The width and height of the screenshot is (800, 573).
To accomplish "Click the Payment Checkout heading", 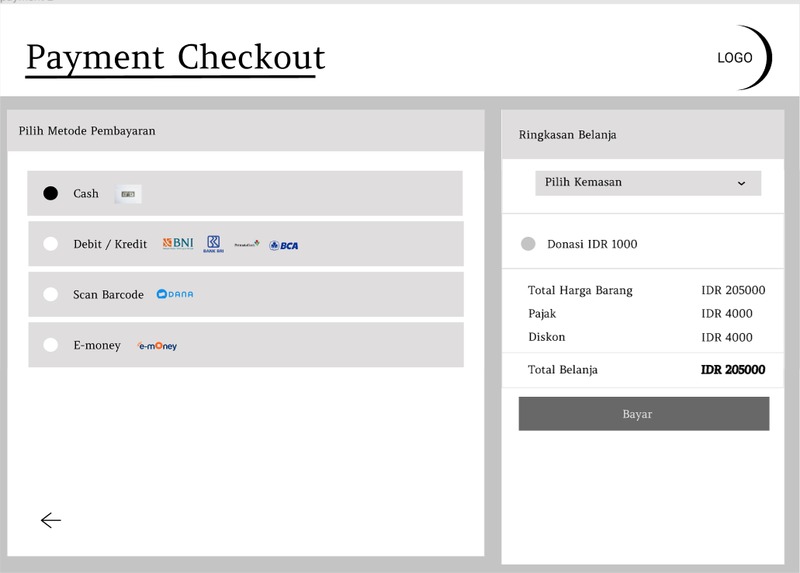I will click(176, 58).
